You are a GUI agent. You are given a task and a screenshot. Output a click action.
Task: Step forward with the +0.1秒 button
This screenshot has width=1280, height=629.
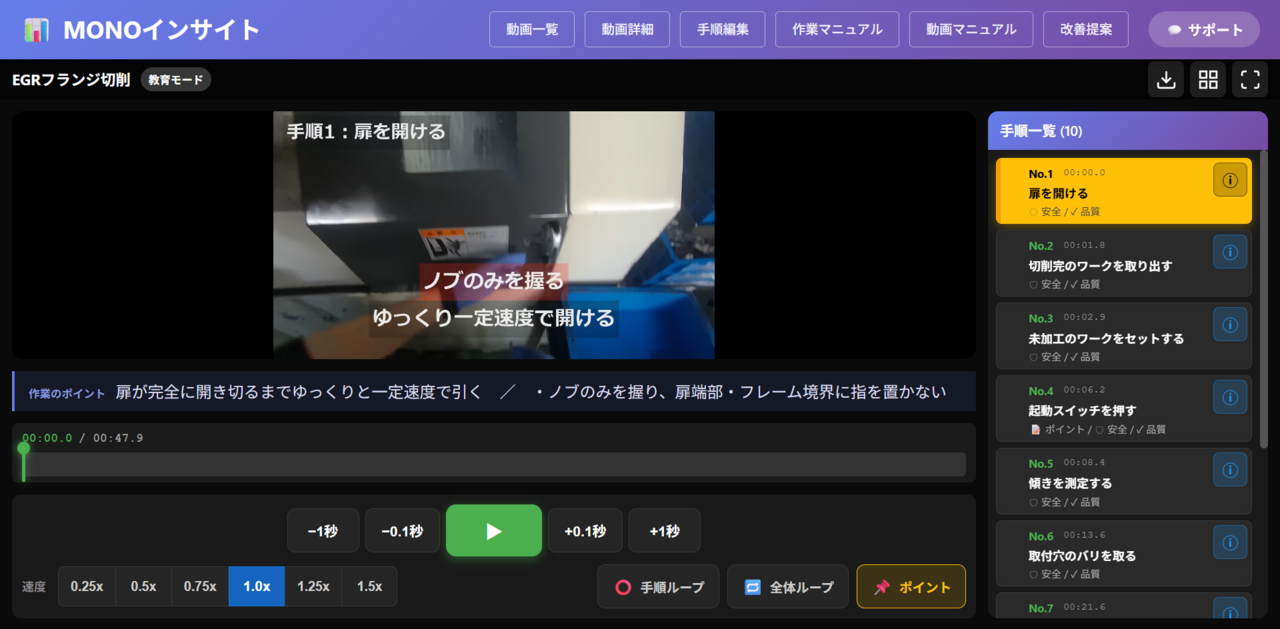point(585,531)
